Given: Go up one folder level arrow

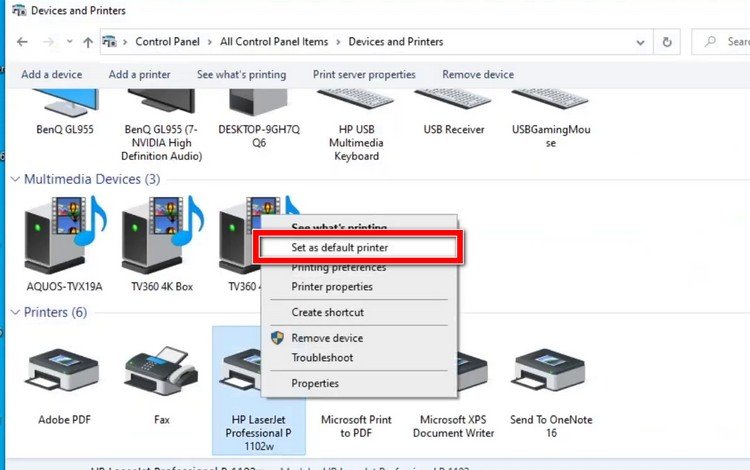Looking at the screenshot, I should 88,42.
